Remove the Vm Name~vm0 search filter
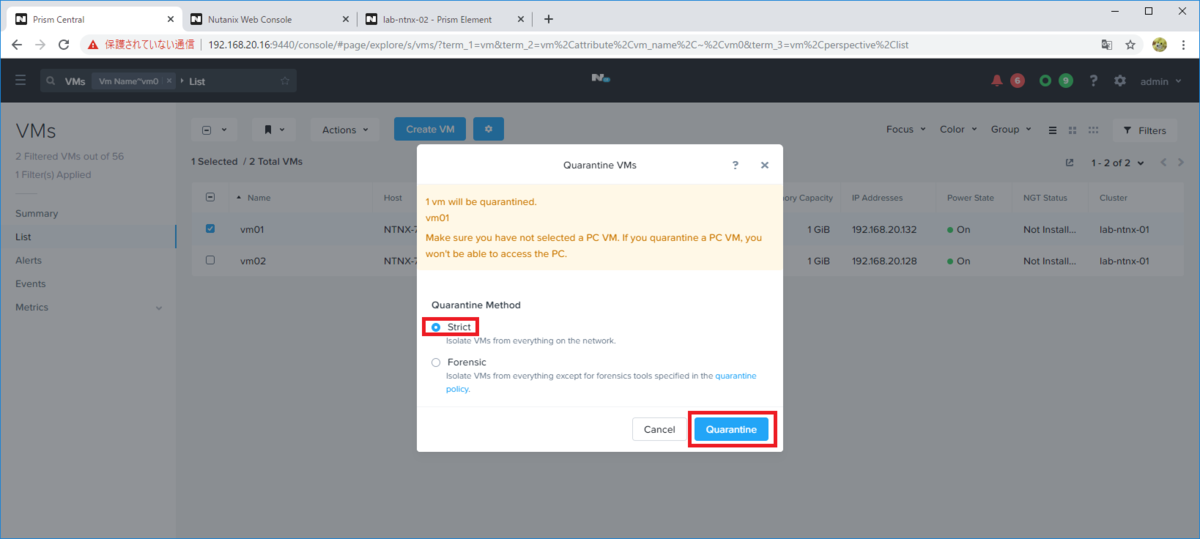The image size is (1200, 539). [169, 81]
